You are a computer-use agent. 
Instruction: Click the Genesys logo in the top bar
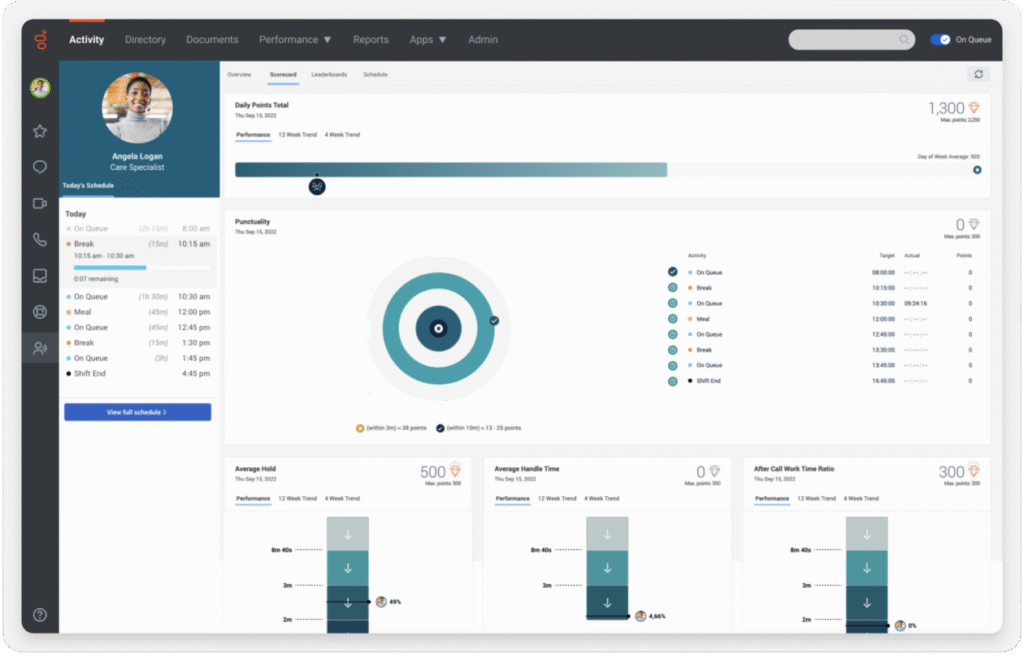(x=40, y=40)
